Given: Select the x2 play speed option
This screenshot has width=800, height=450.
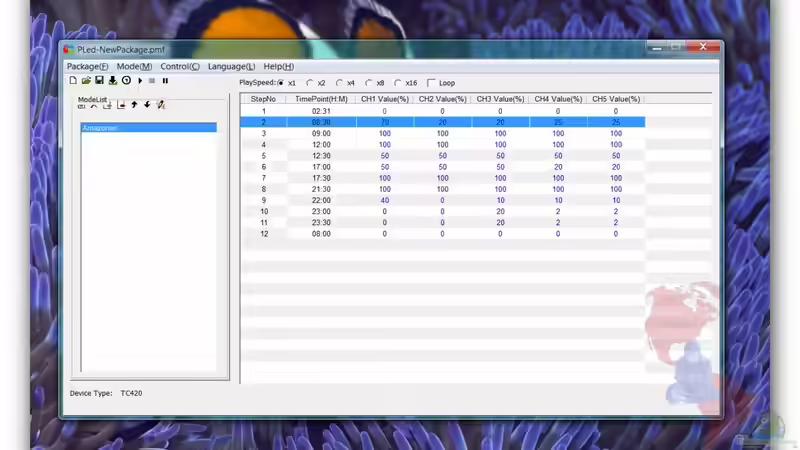Looking at the screenshot, I should pyautogui.click(x=310, y=83).
